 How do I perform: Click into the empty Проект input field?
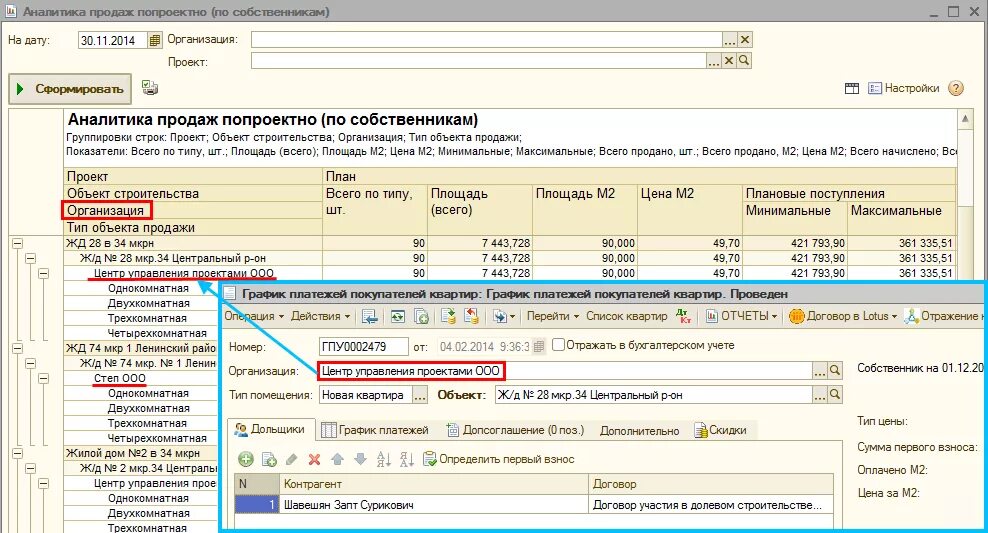478,61
